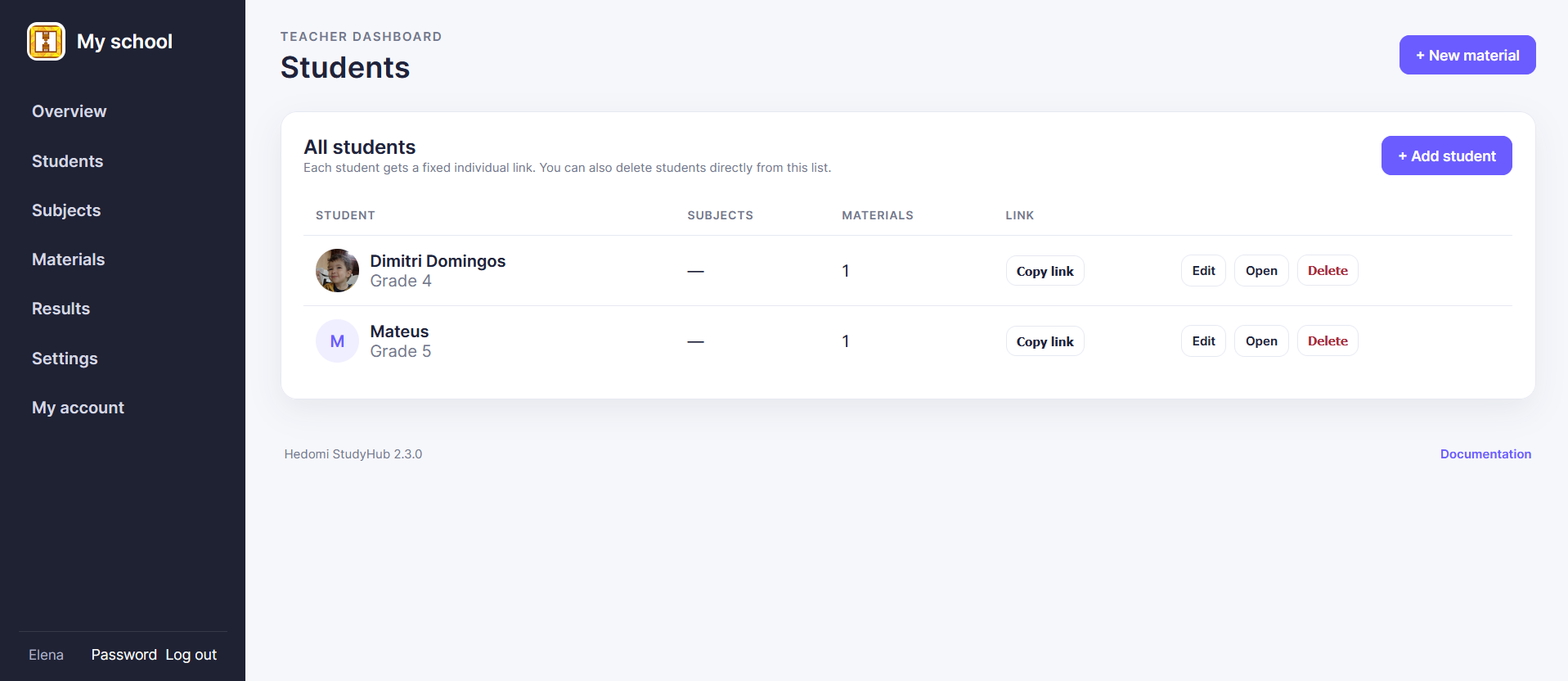
Task: Click Dimitri Domingos' avatar photo
Action: (x=337, y=271)
